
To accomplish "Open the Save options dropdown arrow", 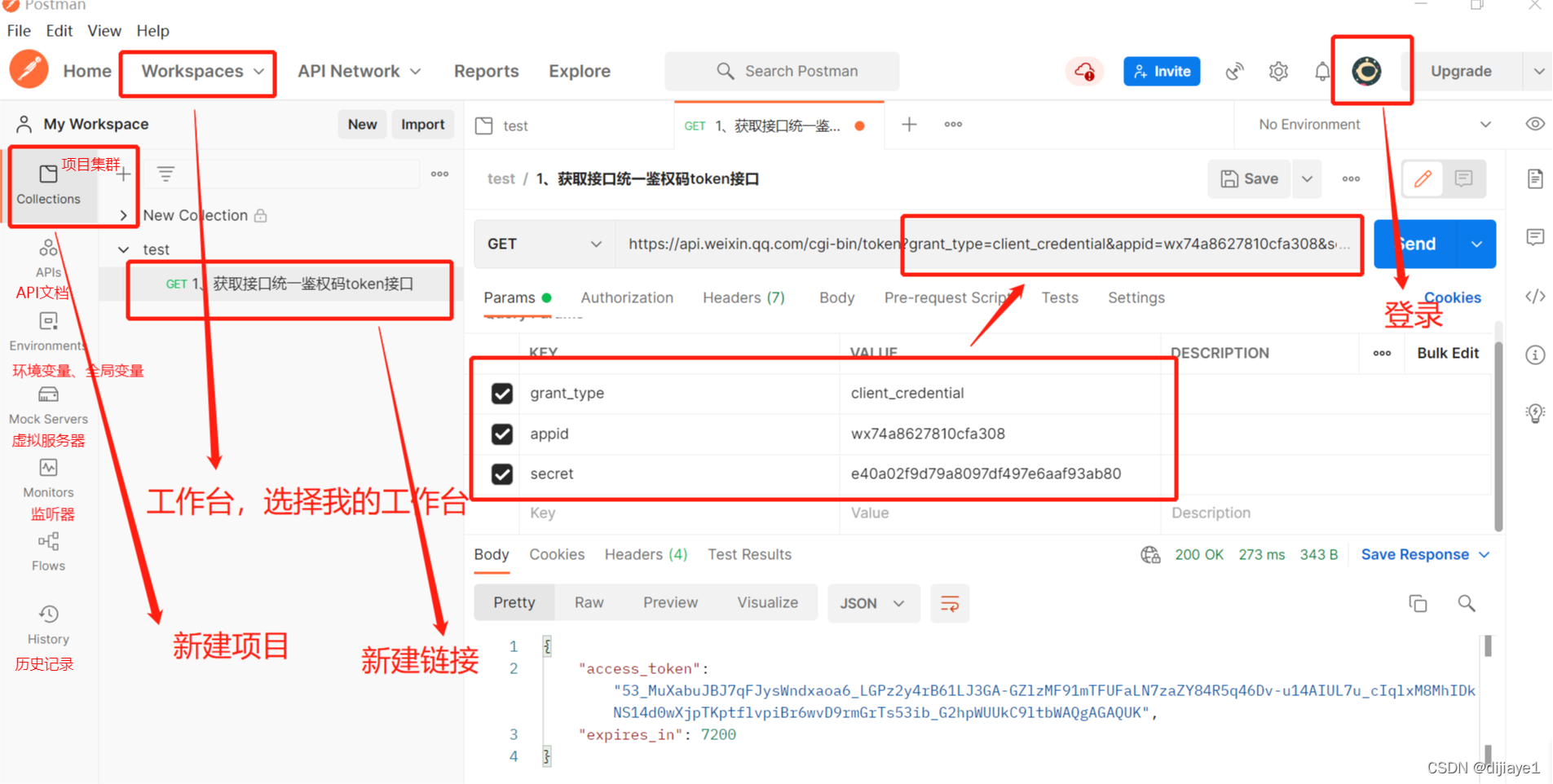I will (1307, 179).
